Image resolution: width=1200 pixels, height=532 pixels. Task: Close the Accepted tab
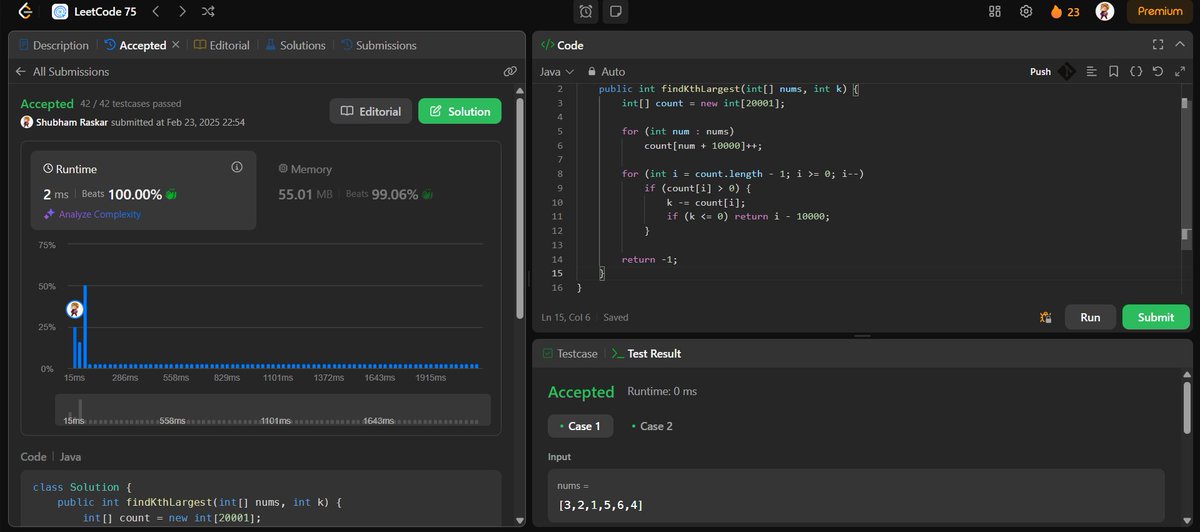tap(176, 45)
